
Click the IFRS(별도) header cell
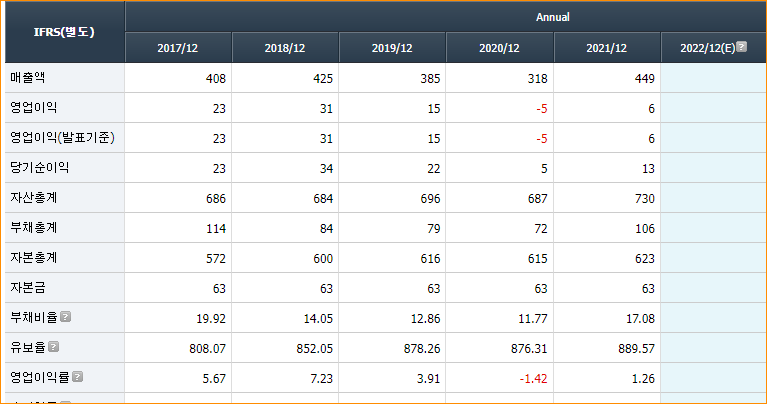click(x=65, y=32)
